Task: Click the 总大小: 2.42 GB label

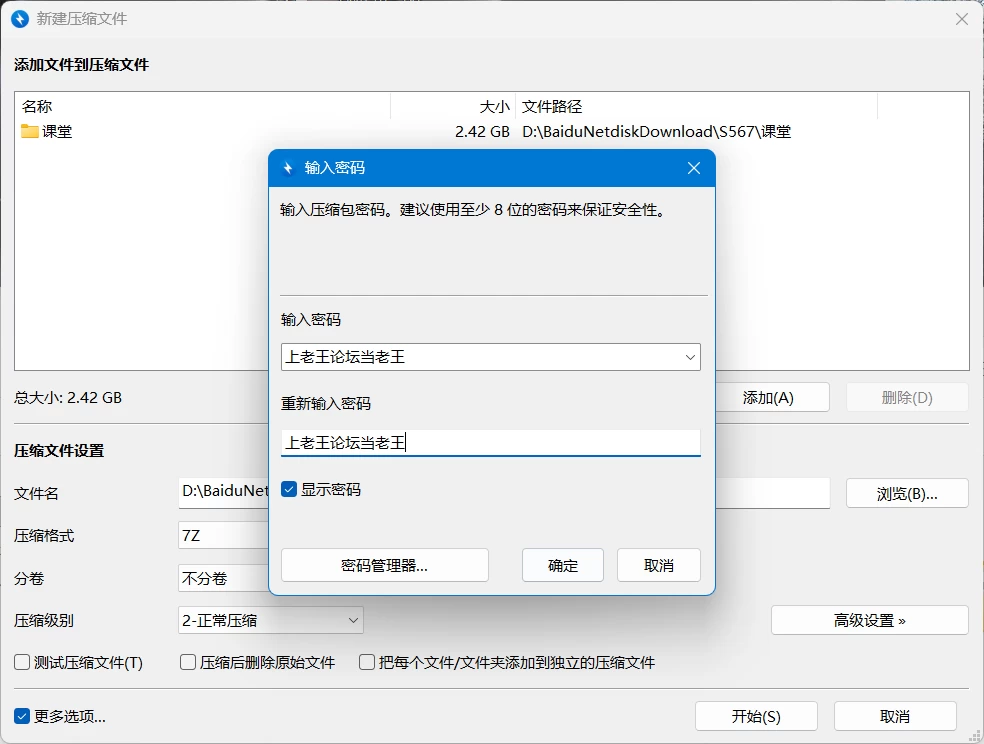Action: click(x=68, y=398)
